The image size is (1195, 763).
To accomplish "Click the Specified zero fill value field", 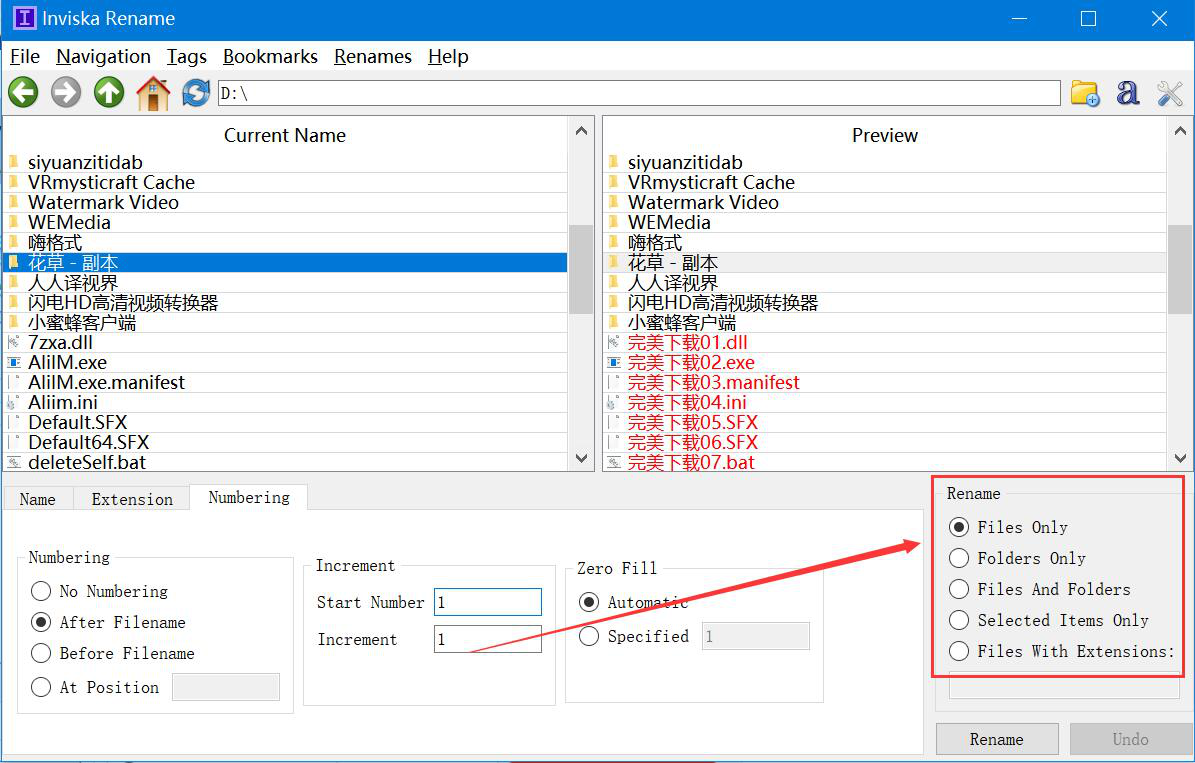I will pos(755,636).
